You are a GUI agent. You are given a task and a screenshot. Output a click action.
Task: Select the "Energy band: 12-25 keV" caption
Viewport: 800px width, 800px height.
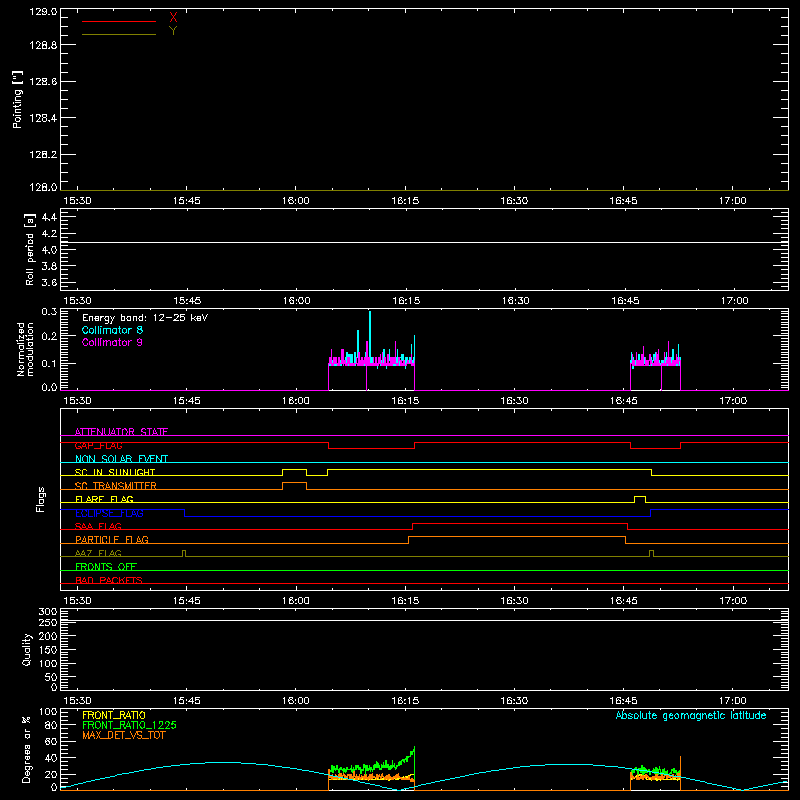145,318
